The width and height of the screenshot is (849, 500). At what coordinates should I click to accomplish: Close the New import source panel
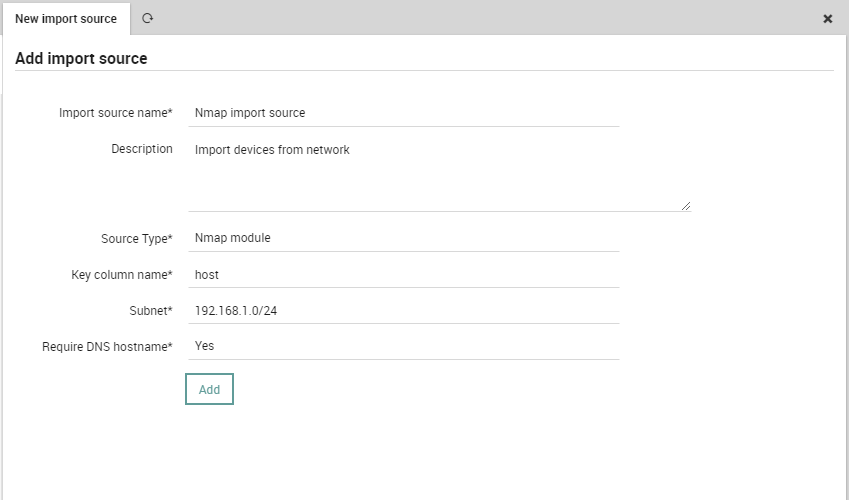point(827,19)
